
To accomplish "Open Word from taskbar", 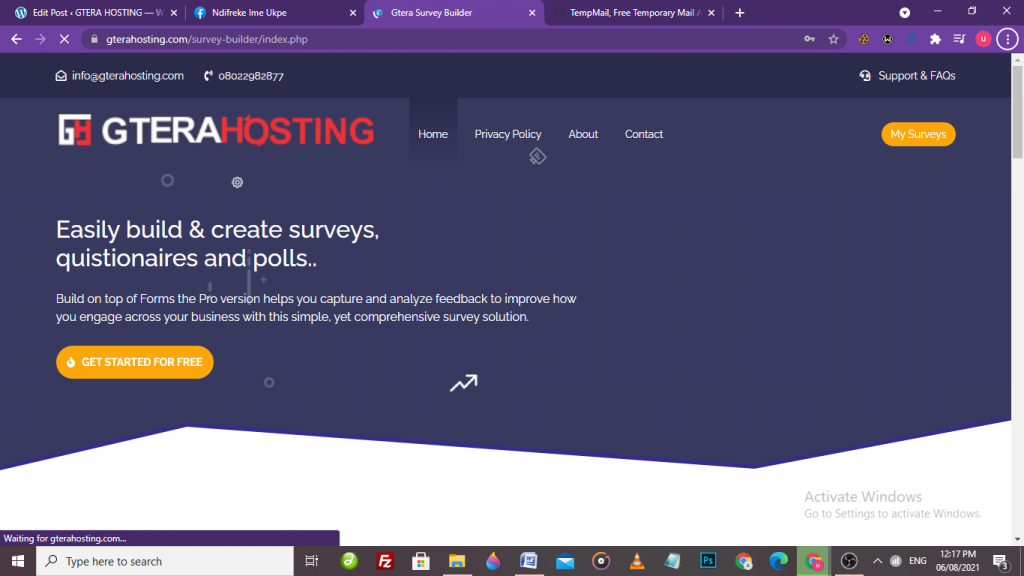I will 528,561.
